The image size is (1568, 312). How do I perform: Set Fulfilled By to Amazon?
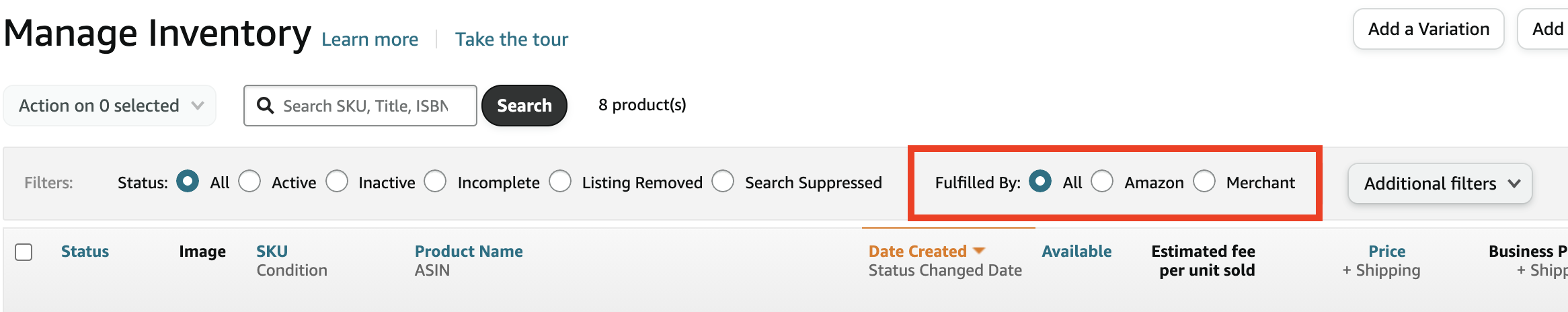click(1102, 181)
